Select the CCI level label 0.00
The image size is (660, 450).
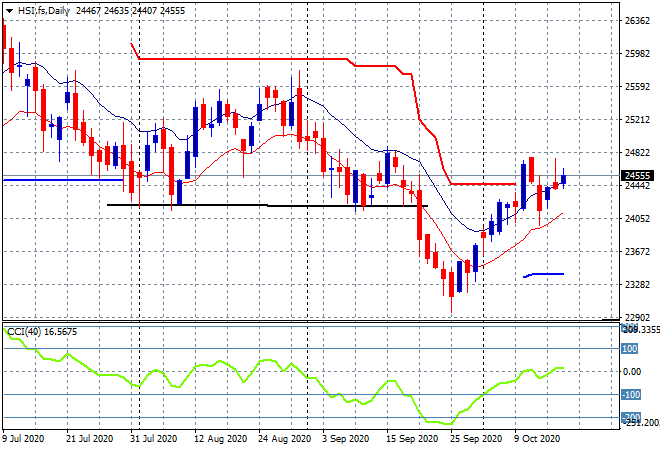(x=632, y=372)
